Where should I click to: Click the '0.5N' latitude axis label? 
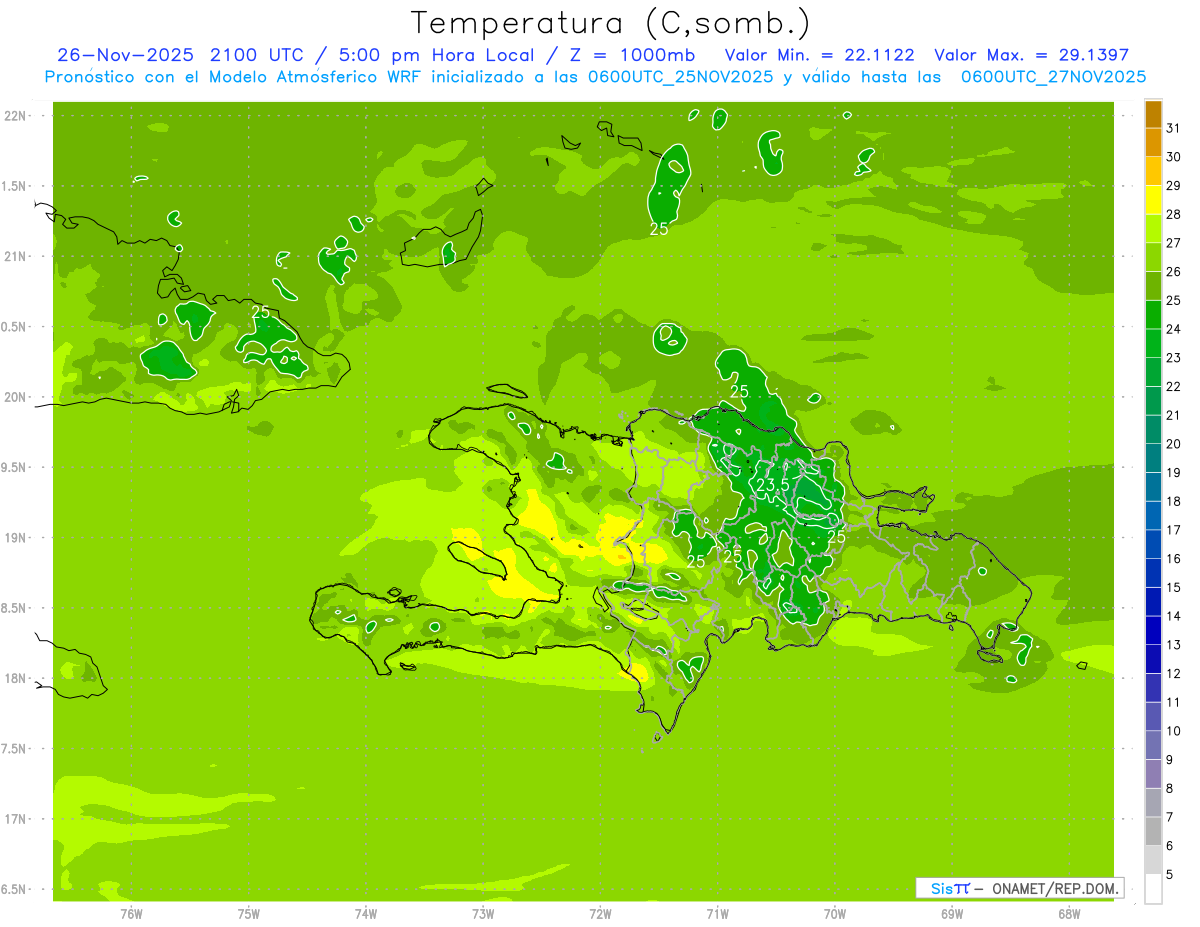coord(14,327)
